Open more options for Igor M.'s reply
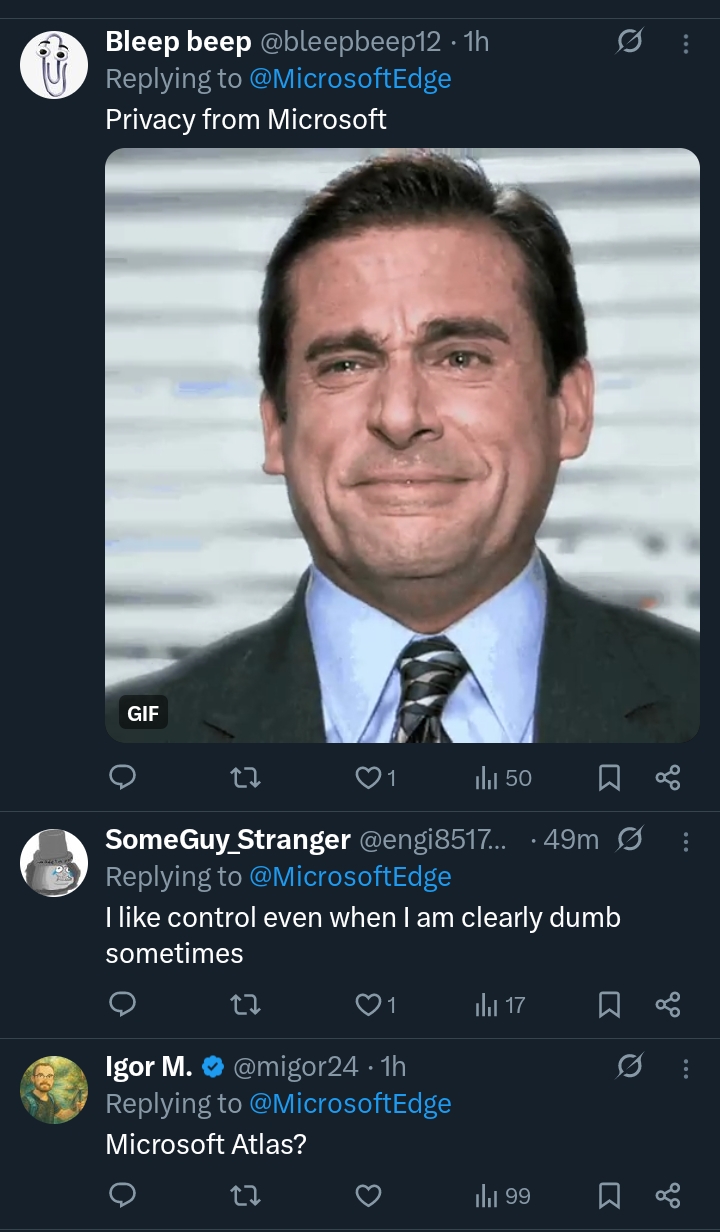720x1232 pixels. click(684, 1069)
